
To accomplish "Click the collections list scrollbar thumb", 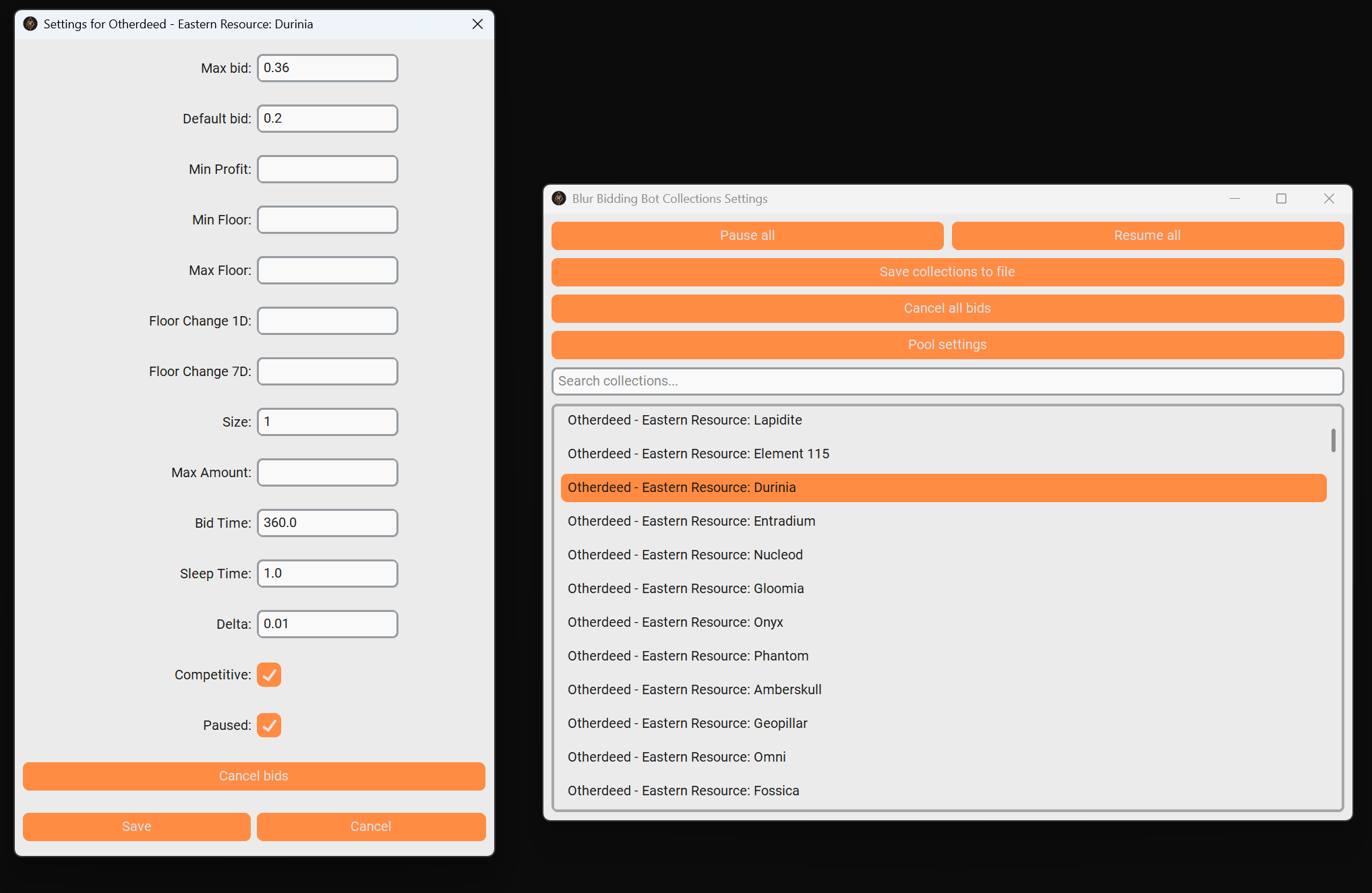I will [1333, 441].
